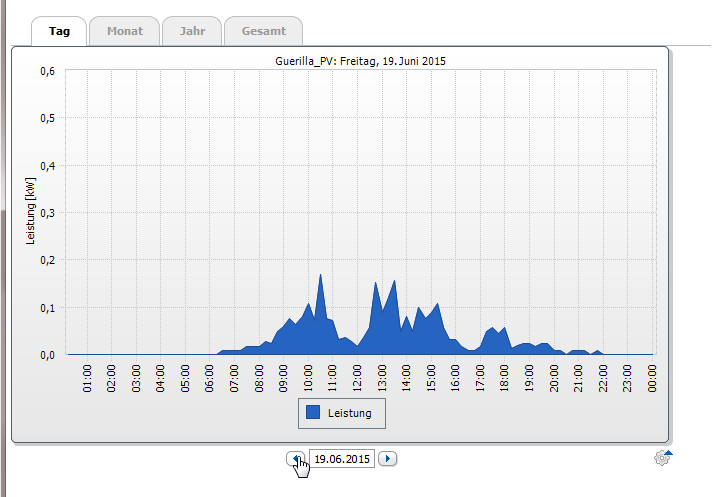Screen dimensions: 713x497
Task: Click the blue Leistung legend swatch
Action: [x=313, y=412]
